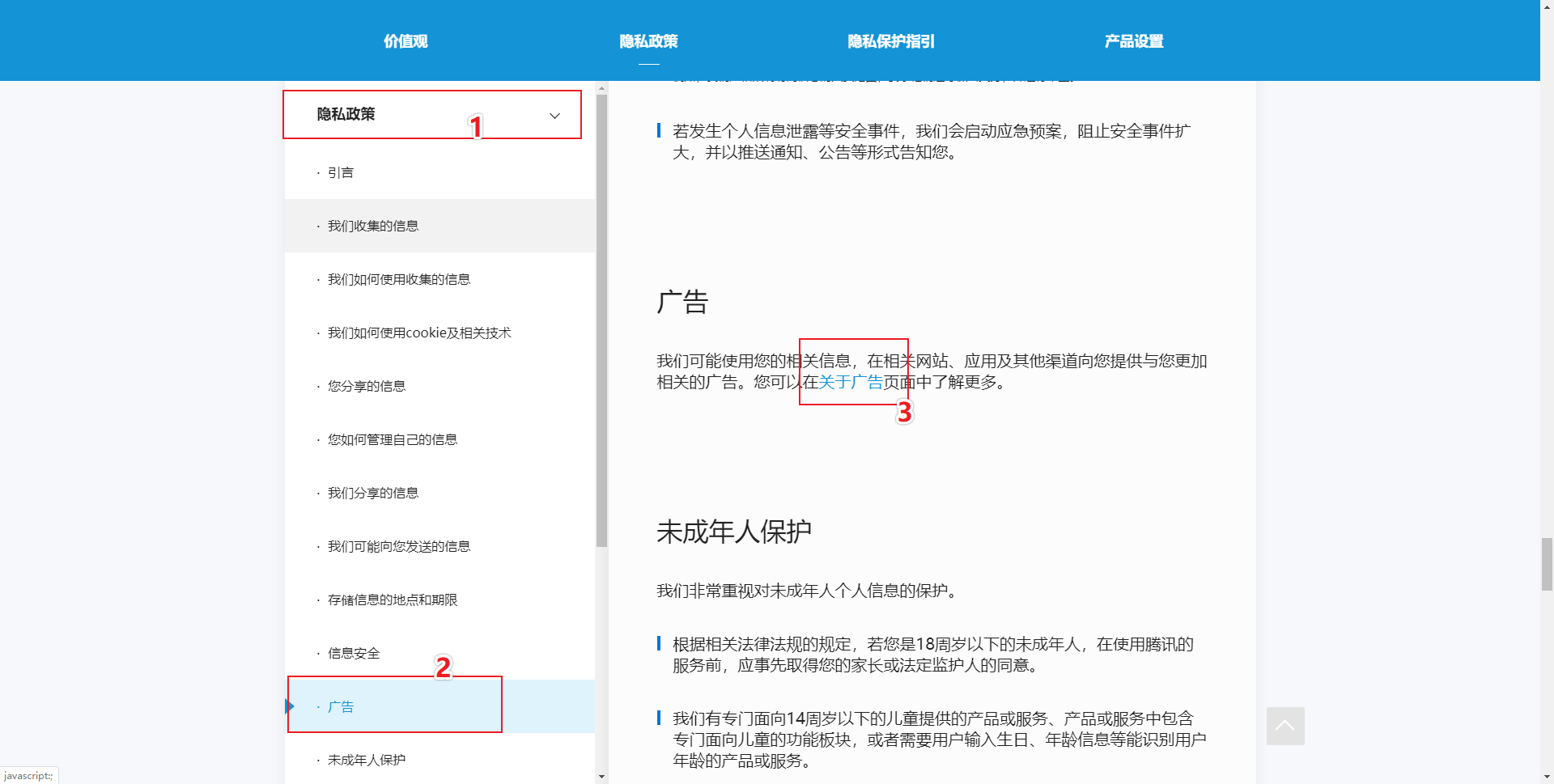Go to 未成年人保护 in the sidebar

[439, 760]
